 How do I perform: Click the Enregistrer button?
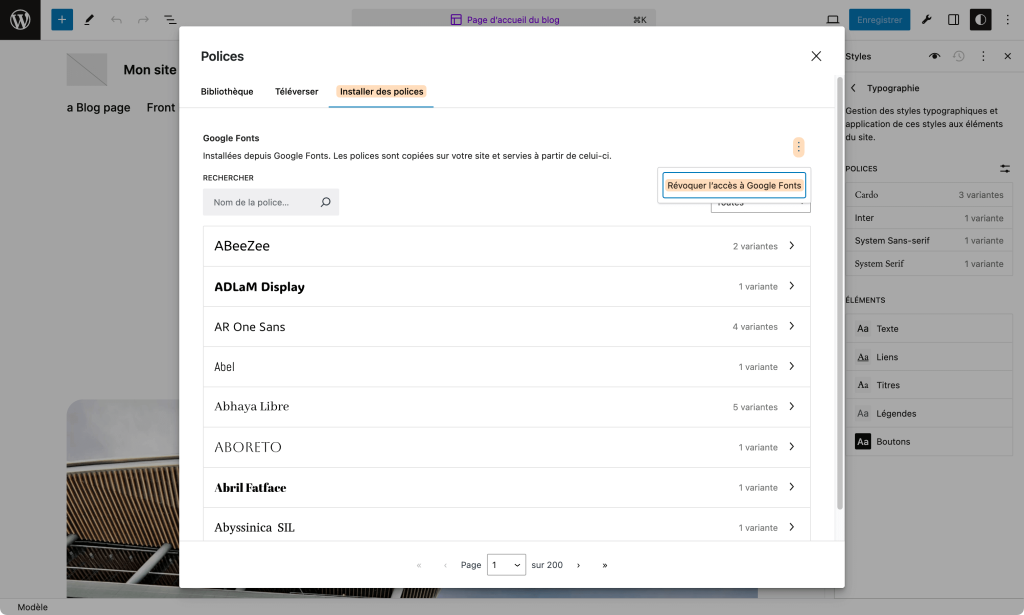(879, 20)
